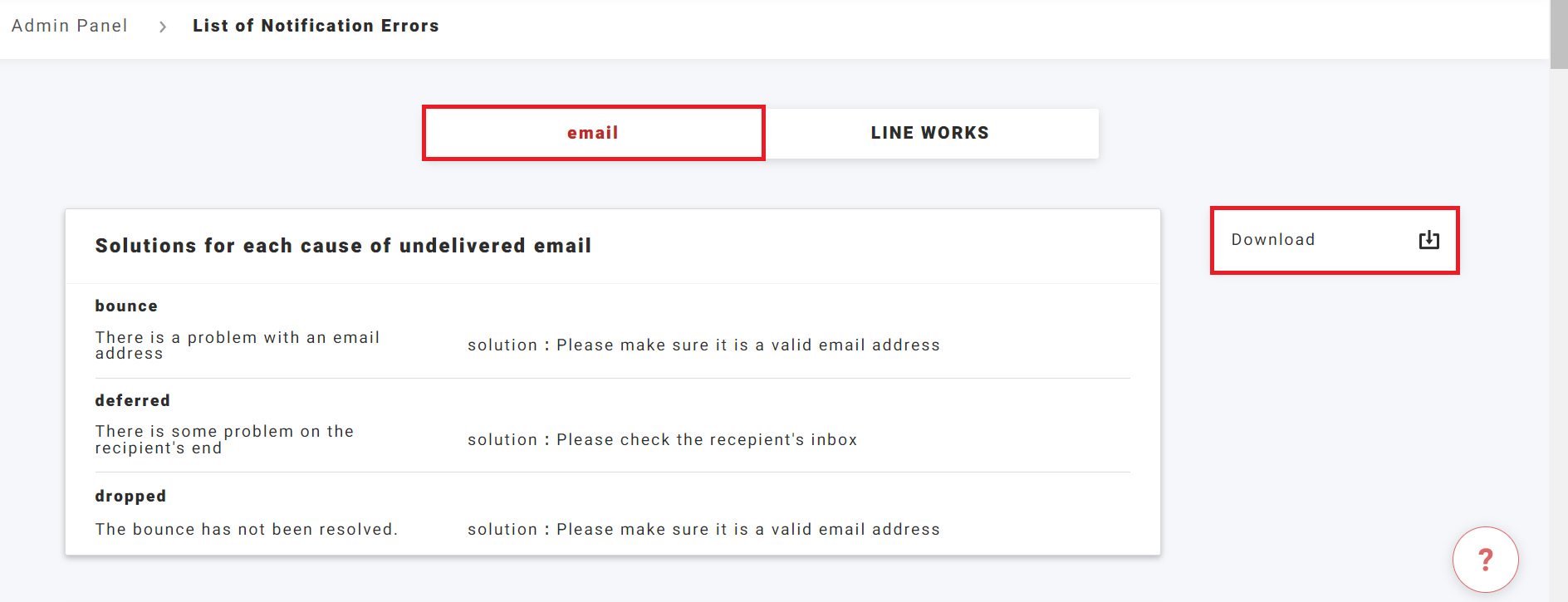1568x602 pixels.
Task: Select the bounce error title
Action: point(126,306)
